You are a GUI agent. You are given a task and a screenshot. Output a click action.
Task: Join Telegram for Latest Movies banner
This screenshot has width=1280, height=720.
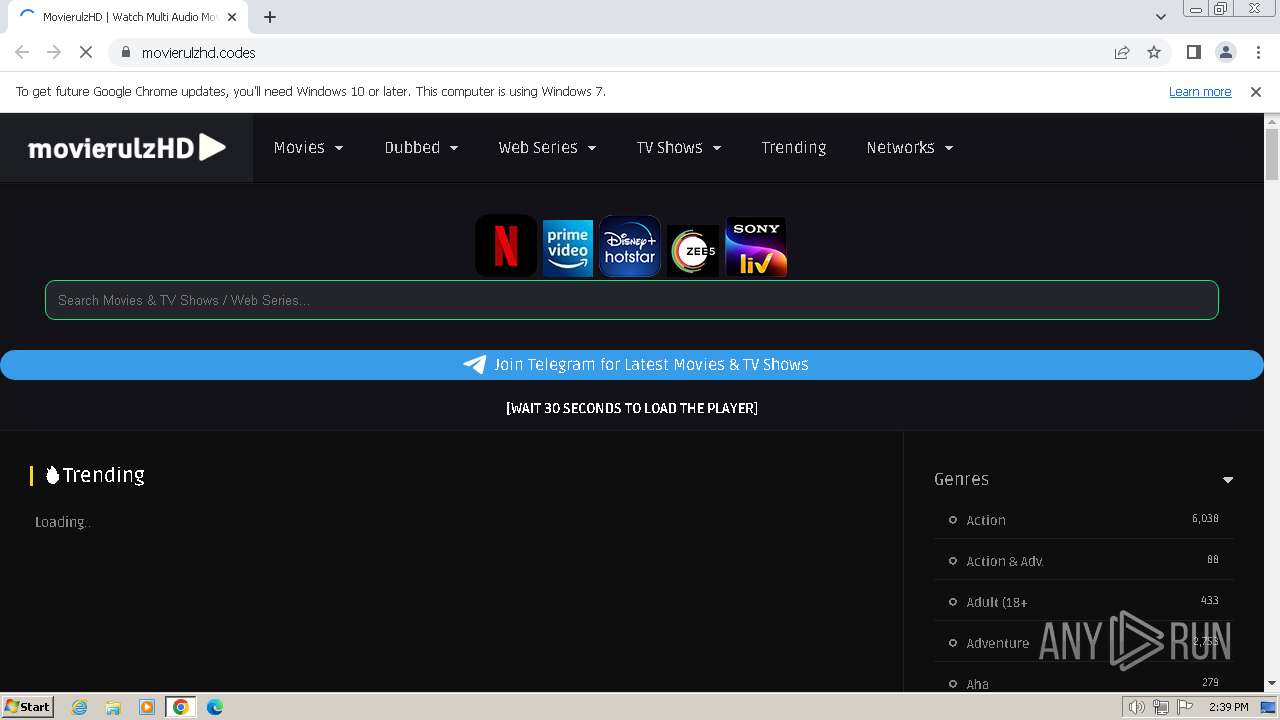pos(632,365)
